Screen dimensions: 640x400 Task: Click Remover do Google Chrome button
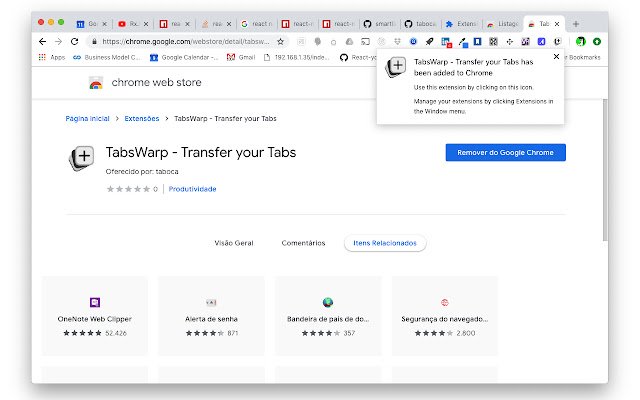point(505,152)
